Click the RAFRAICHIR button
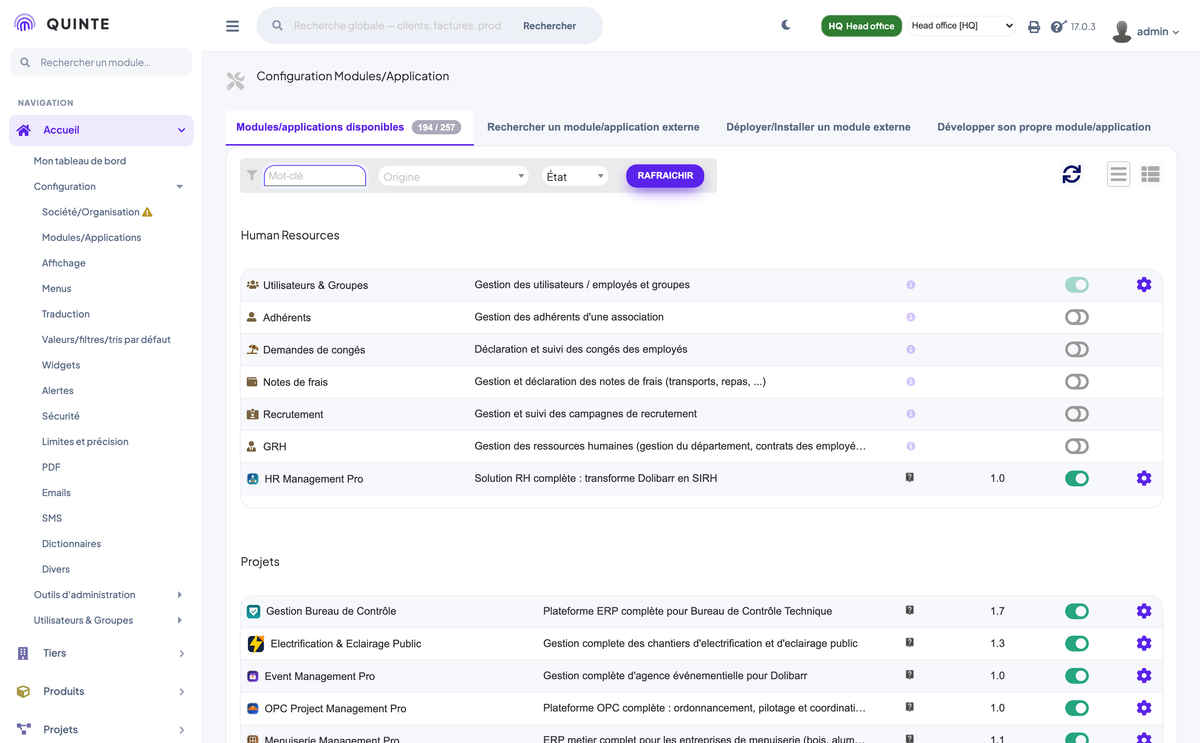This screenshot has width=1200, height=743. (x=665, y=175)
